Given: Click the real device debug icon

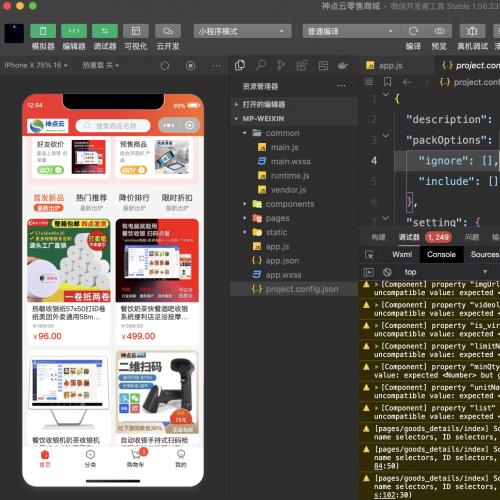Looking at the screenshot, I should click(x=472, y=31).
